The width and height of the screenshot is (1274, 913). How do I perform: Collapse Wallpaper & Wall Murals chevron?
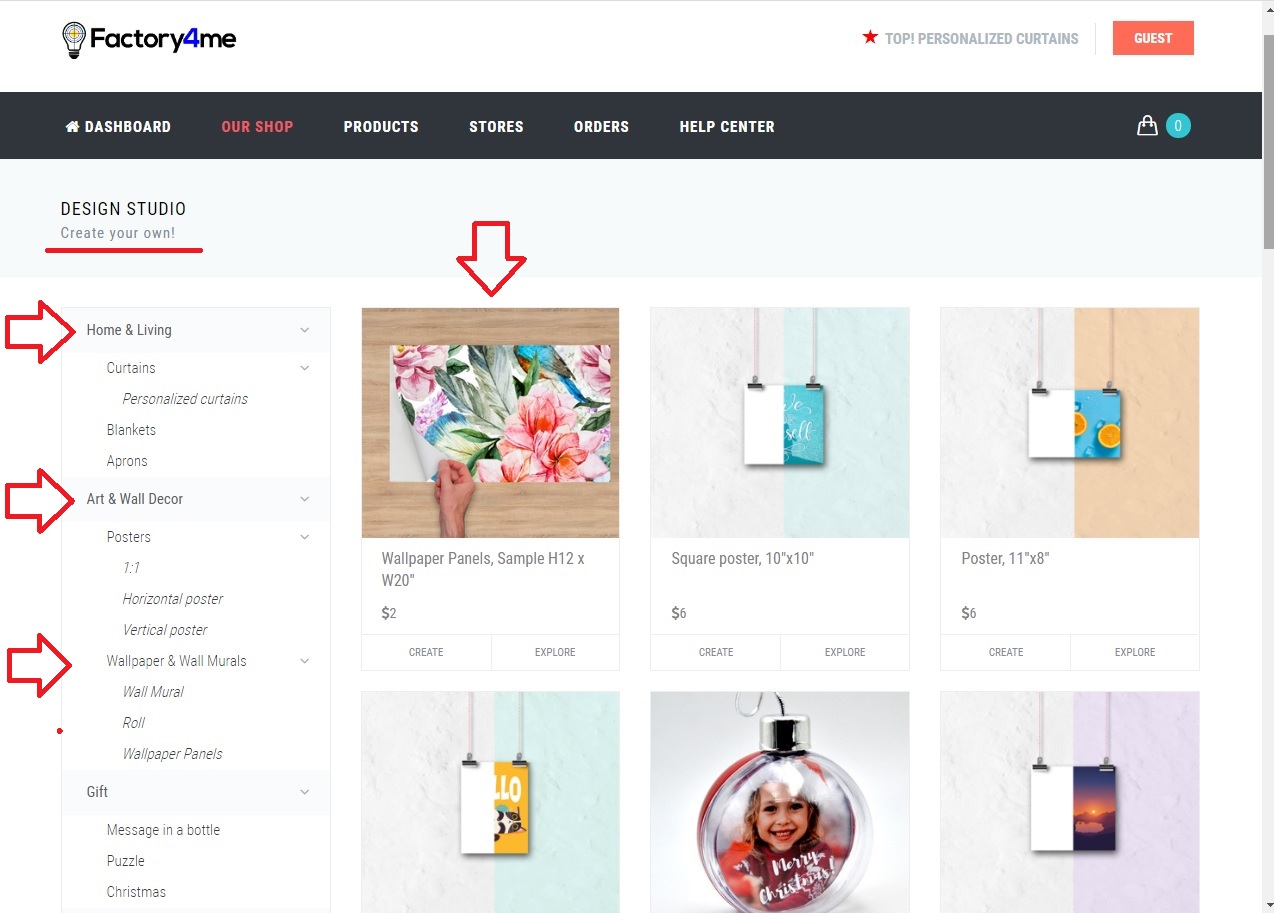tap(305, 661)
